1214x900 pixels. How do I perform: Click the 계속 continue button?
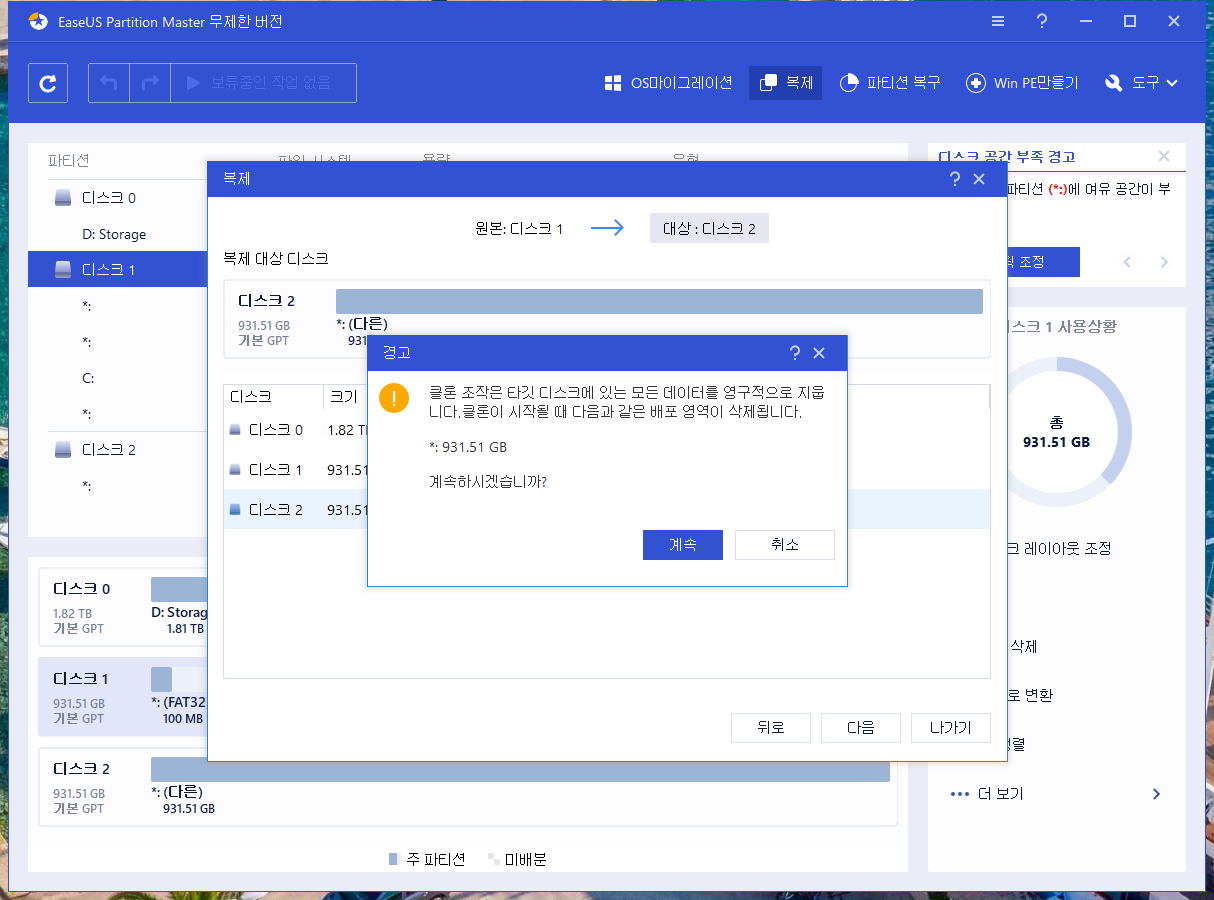tap(683, 545)
